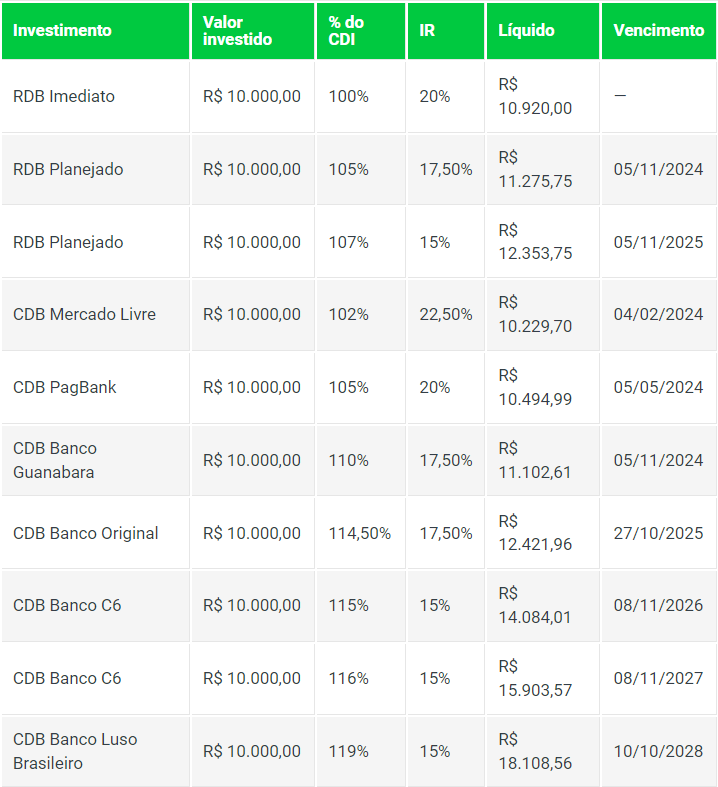Select the 10/10/2028 maturity date

658,751
